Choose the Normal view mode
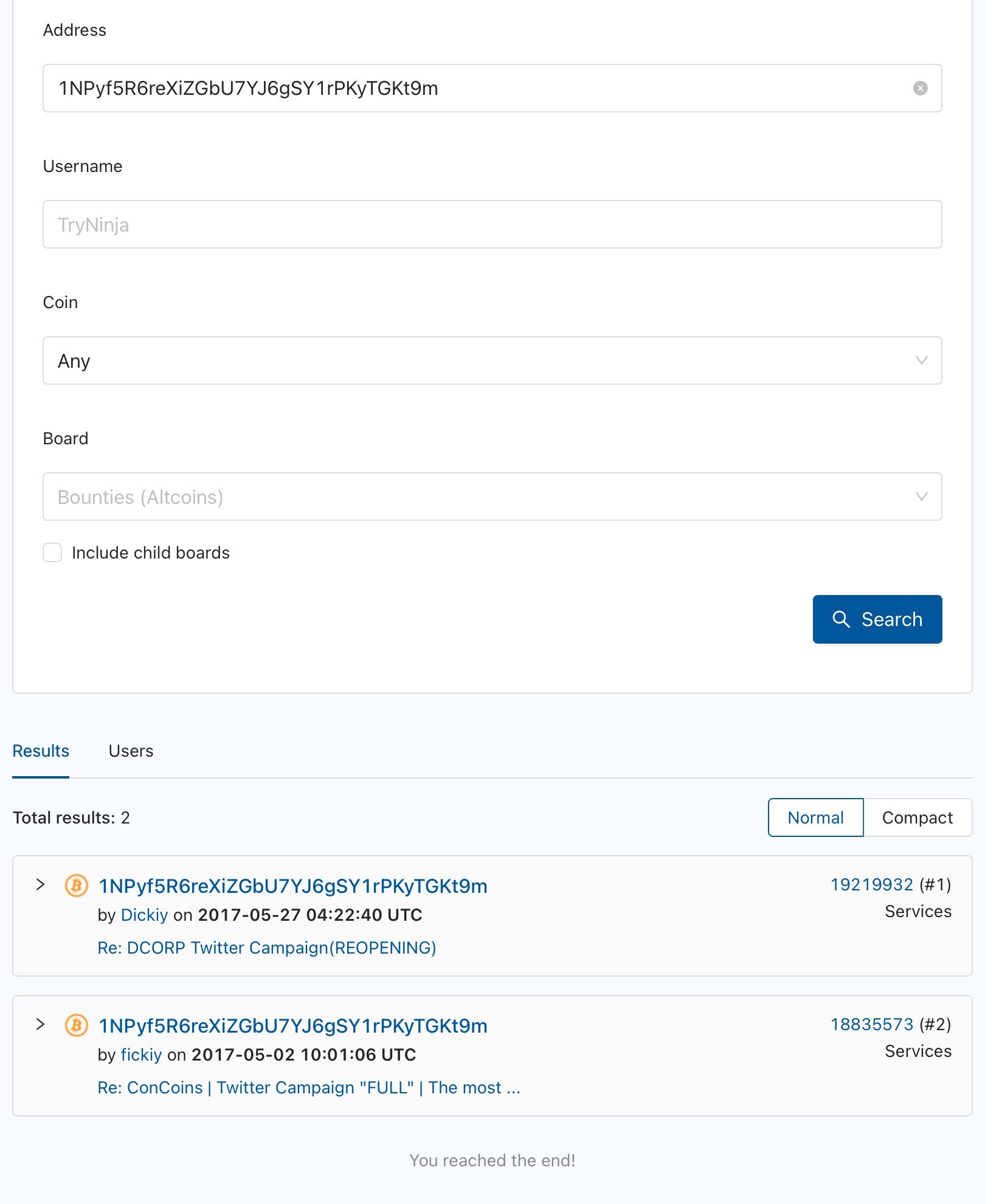The height and width of the screenshot is (1204, 985). click(x=815, y=817)
